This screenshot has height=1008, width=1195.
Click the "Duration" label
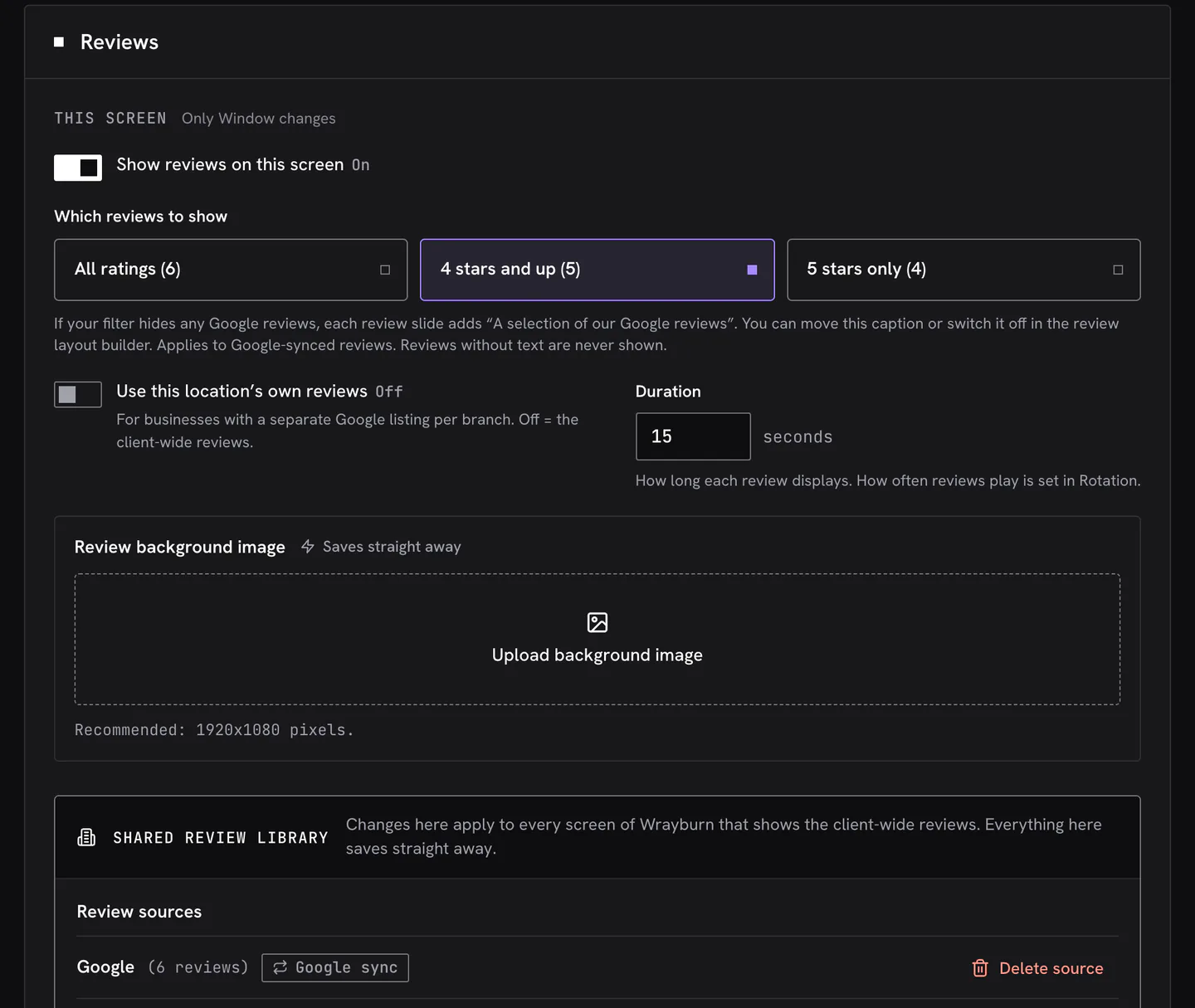point(668,392)
